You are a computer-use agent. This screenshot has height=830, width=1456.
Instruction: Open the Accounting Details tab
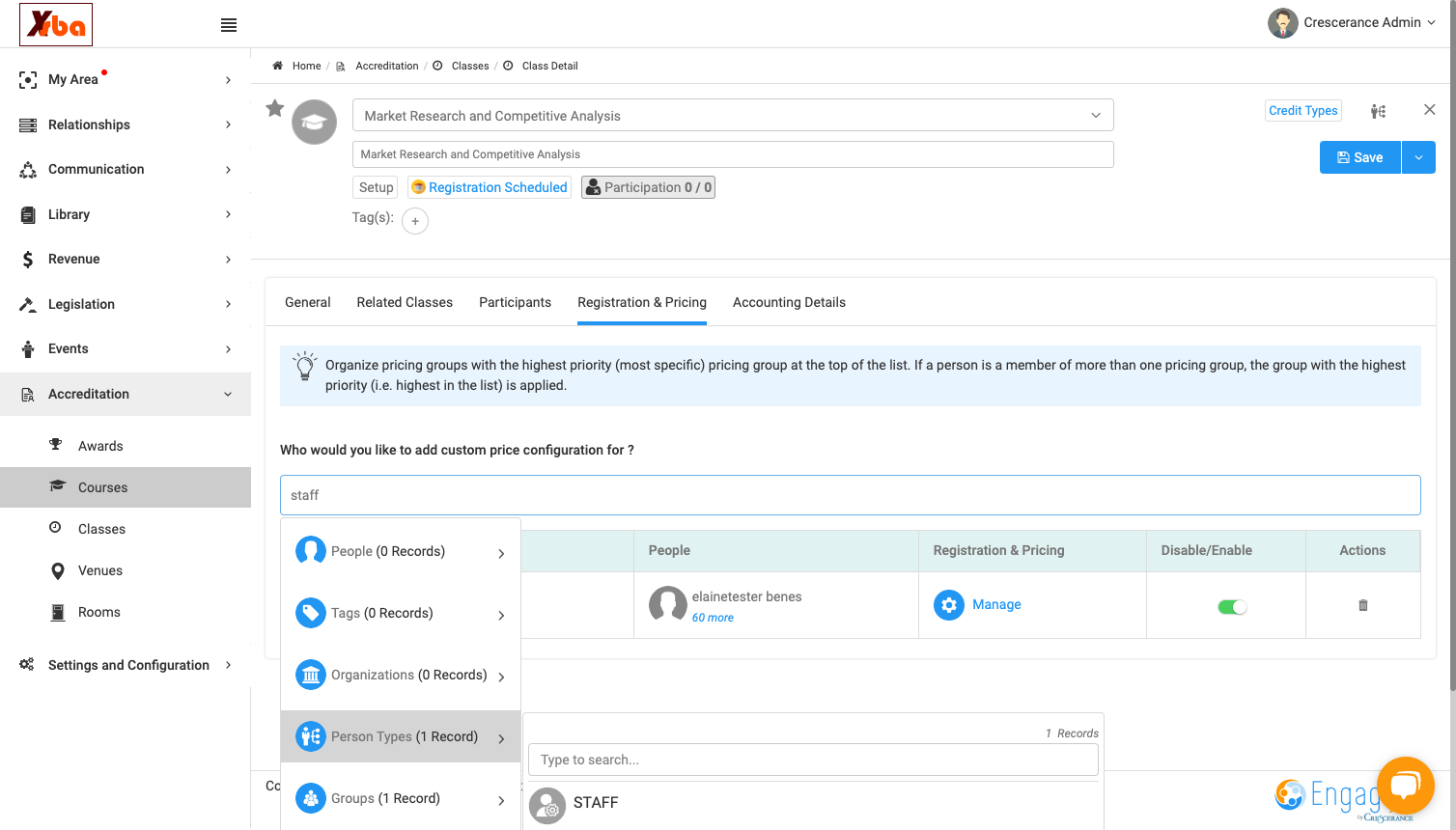click(789, 302)
